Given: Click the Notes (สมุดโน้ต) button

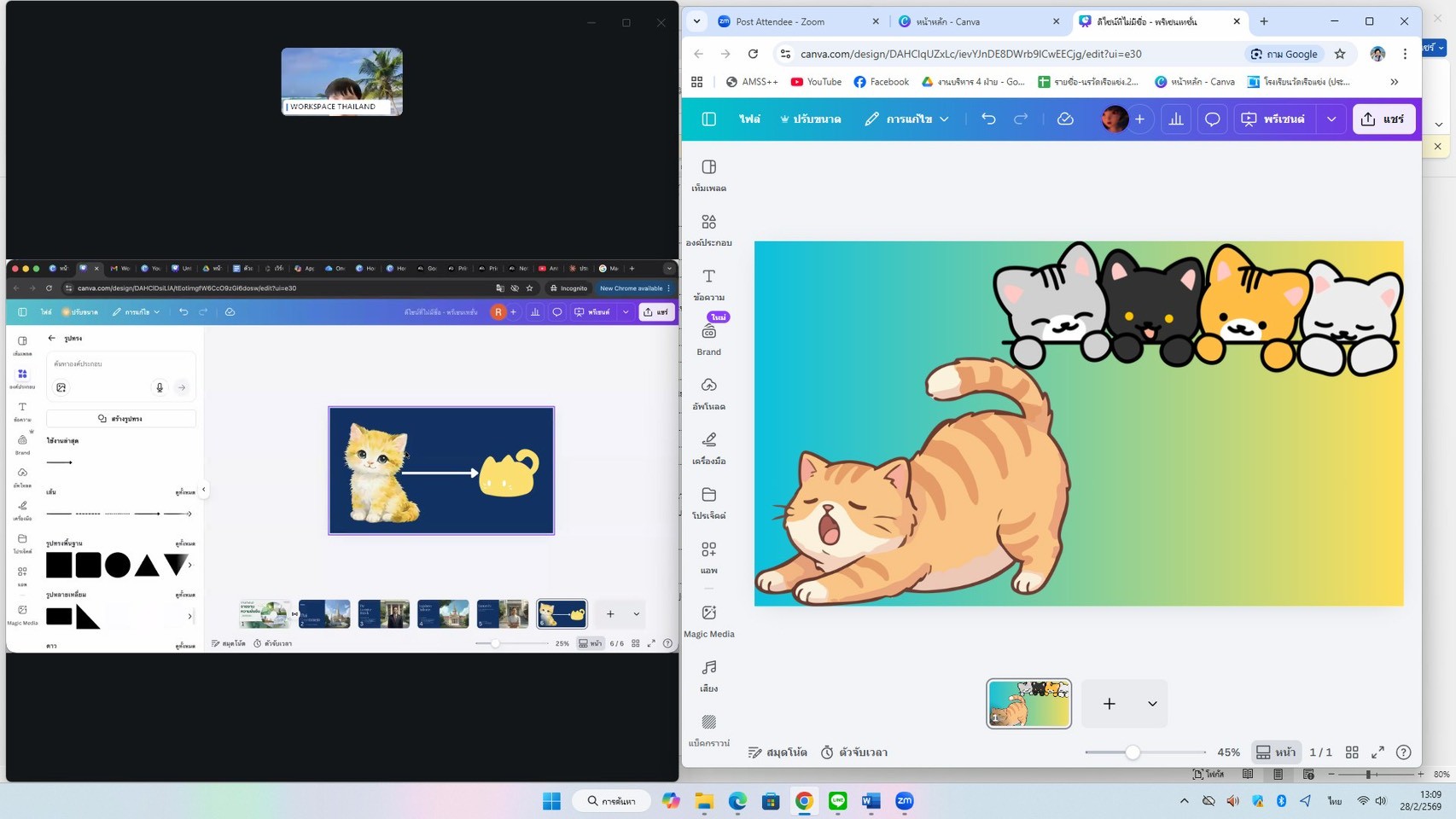Looking at the screenshot, I should point(778,752).
